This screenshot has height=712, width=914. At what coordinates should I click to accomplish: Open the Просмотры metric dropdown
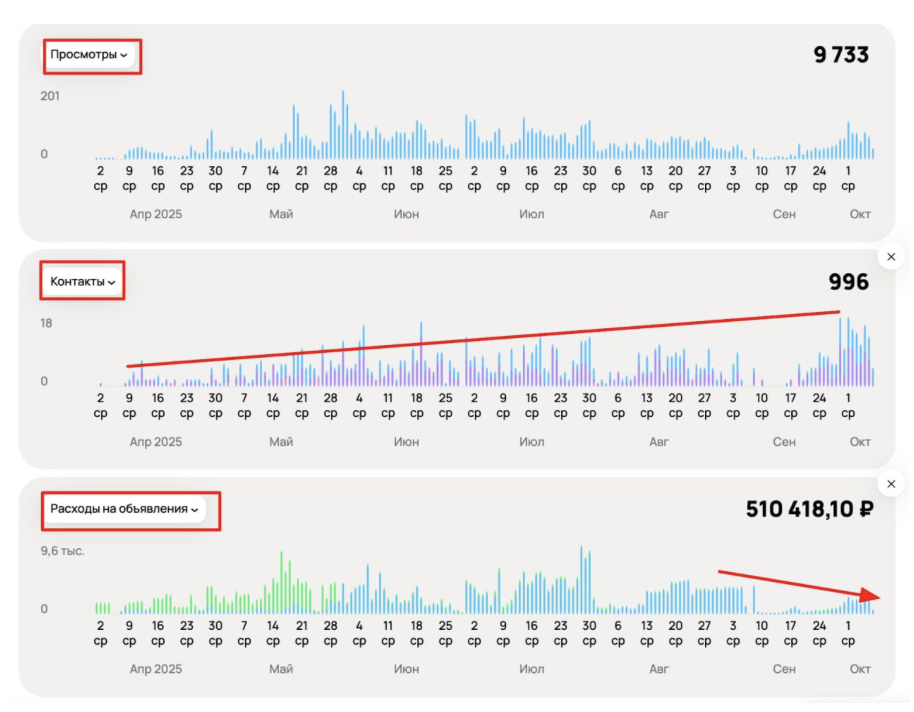[x=89, y=55]
